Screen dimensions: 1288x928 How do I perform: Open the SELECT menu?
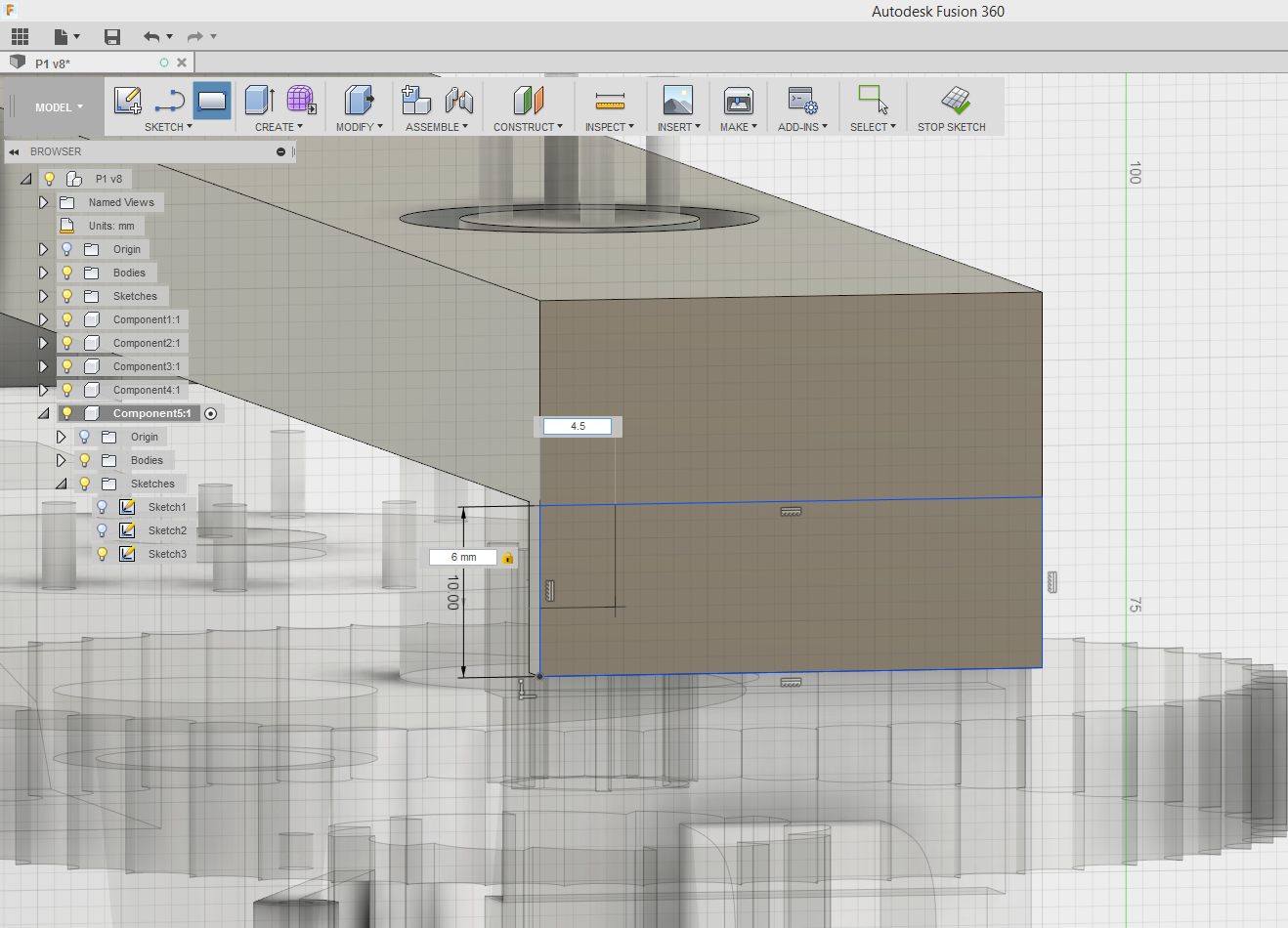[873, 127]
